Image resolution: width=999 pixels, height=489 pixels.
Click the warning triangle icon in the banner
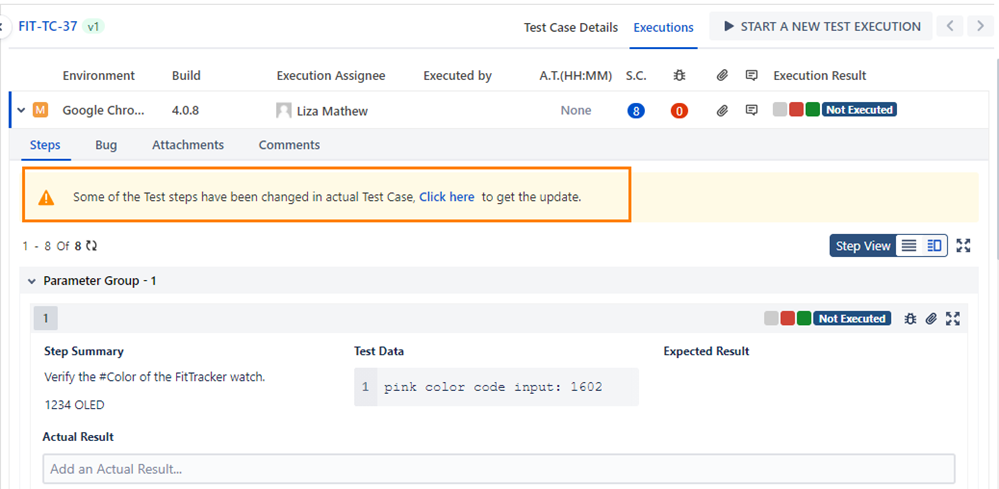46,197
